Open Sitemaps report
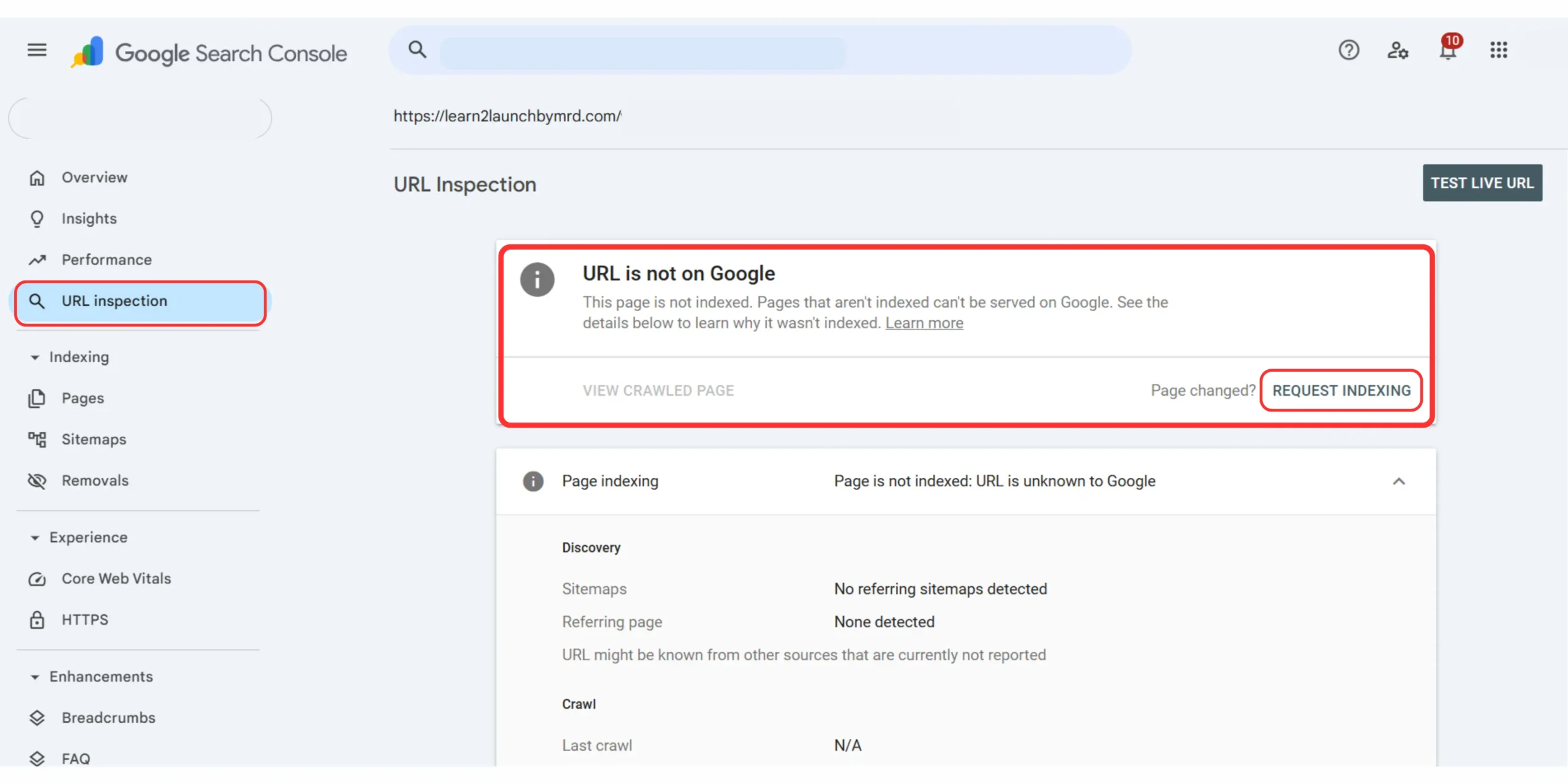Image resolution: width=1568 pixels, height=784 pixels. [141, 439]
